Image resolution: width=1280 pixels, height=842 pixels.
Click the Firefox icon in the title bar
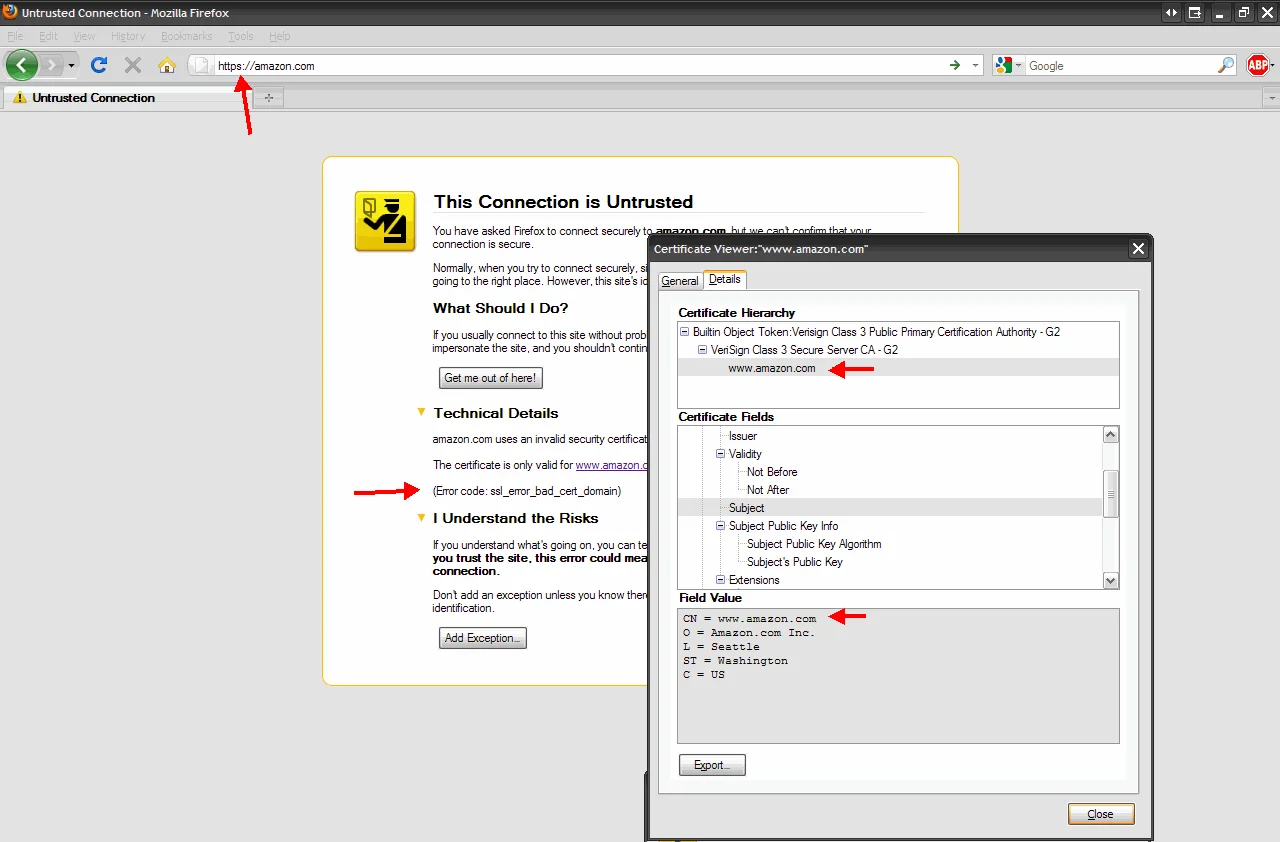pos(10,12)
